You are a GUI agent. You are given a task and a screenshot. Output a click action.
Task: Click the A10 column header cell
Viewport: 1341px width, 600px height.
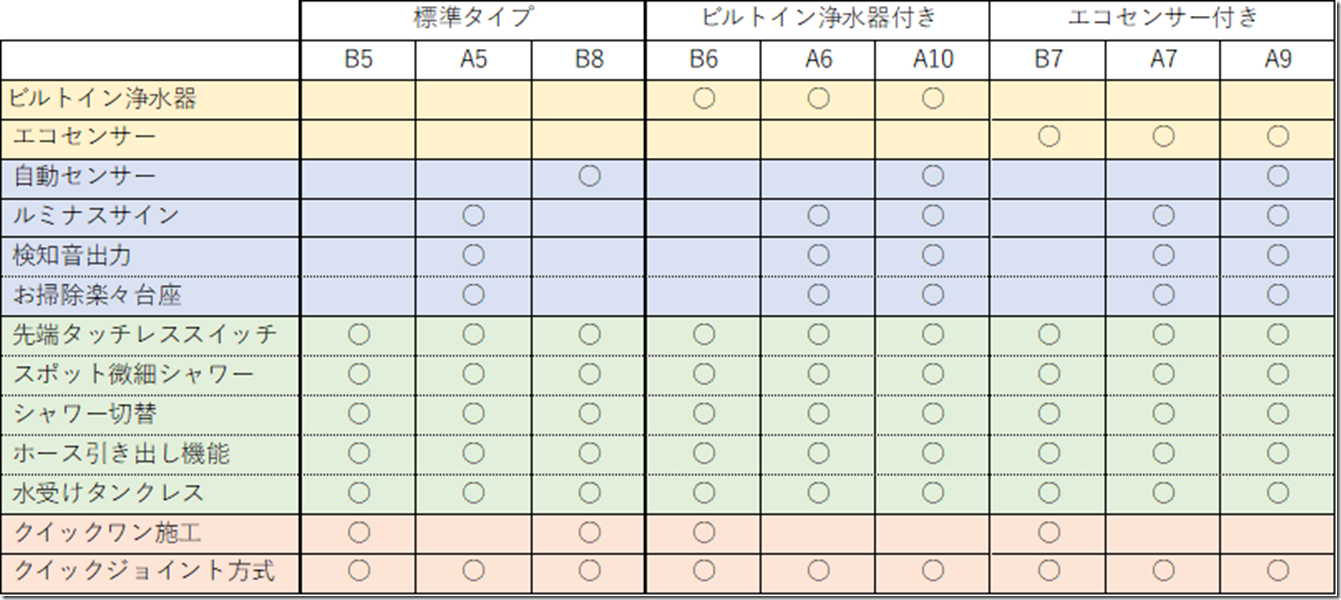point(933,59)
